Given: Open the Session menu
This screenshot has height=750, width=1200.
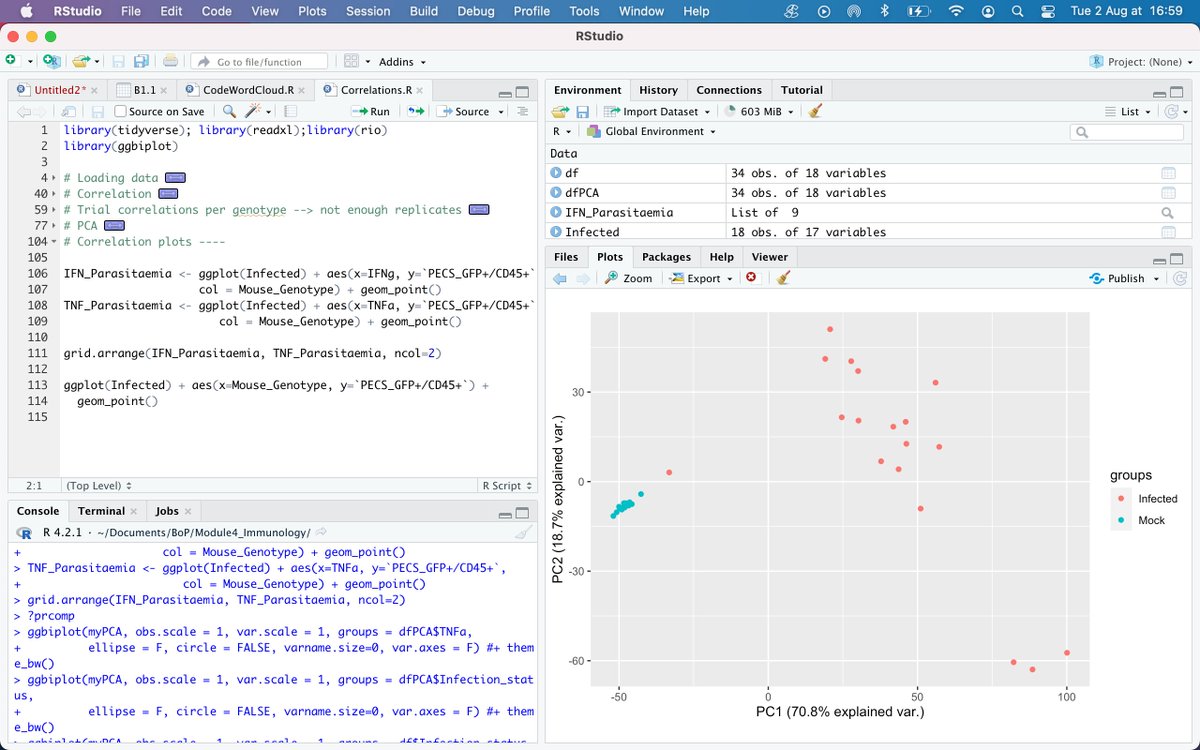Looking at the screenshot, I should coord(368,12).
